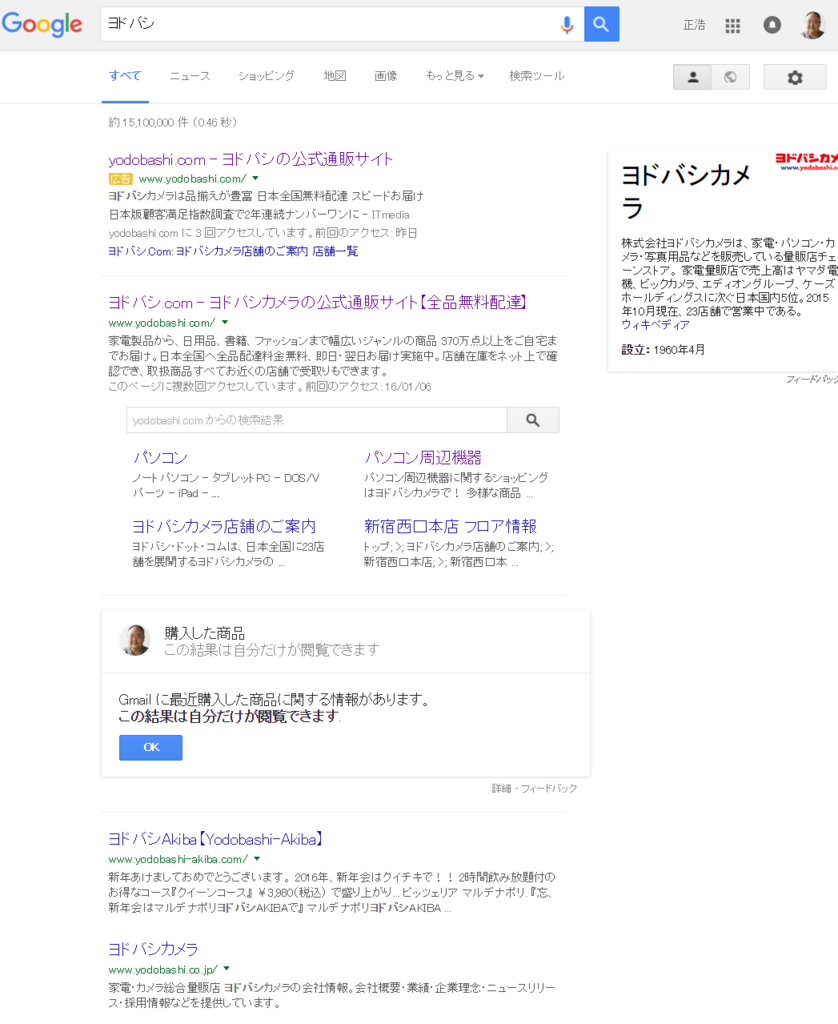Click the blue search magnifier button

click(601, 24)
